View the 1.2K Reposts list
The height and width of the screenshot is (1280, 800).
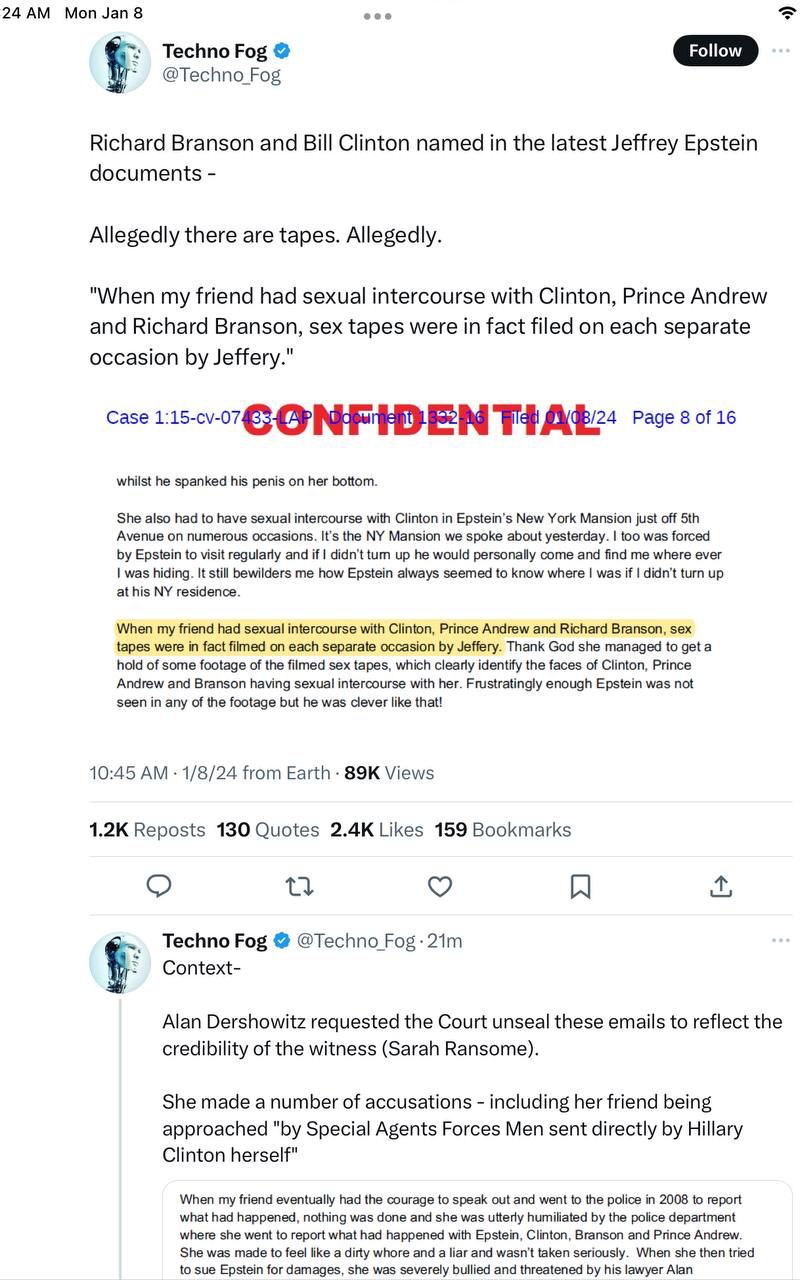[147, 830]
